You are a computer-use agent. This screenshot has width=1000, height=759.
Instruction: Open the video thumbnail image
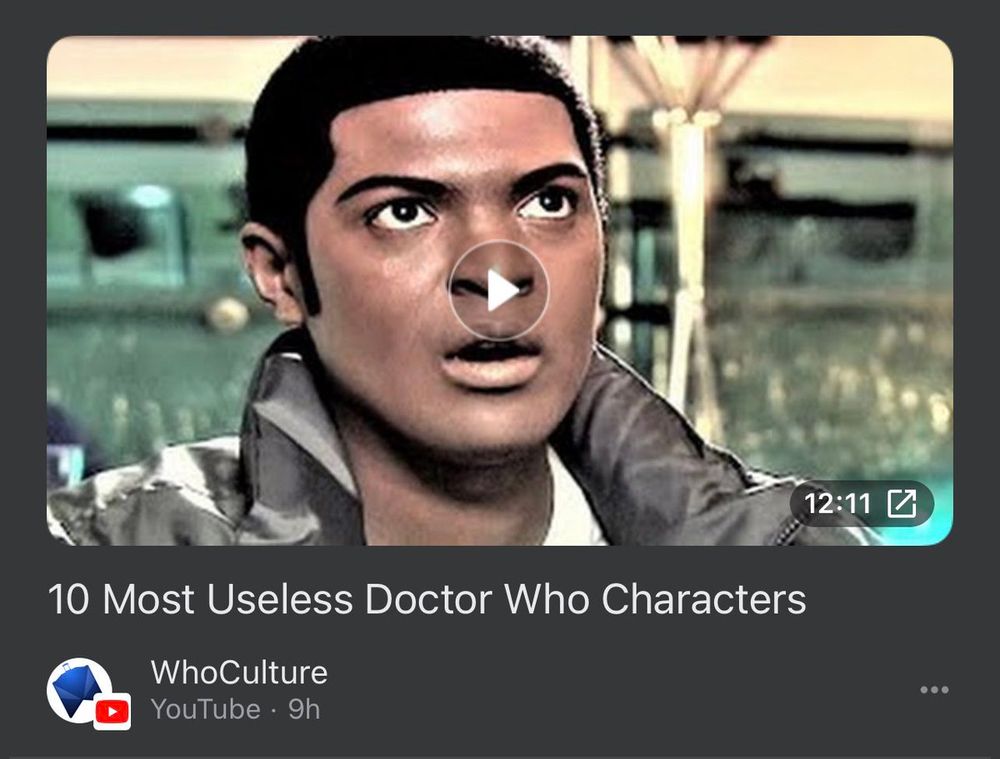[x=500, y=290]
